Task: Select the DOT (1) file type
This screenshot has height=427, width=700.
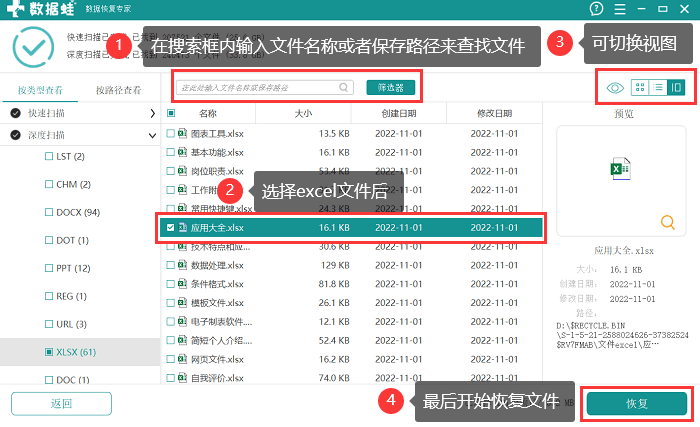Action: 72,240
